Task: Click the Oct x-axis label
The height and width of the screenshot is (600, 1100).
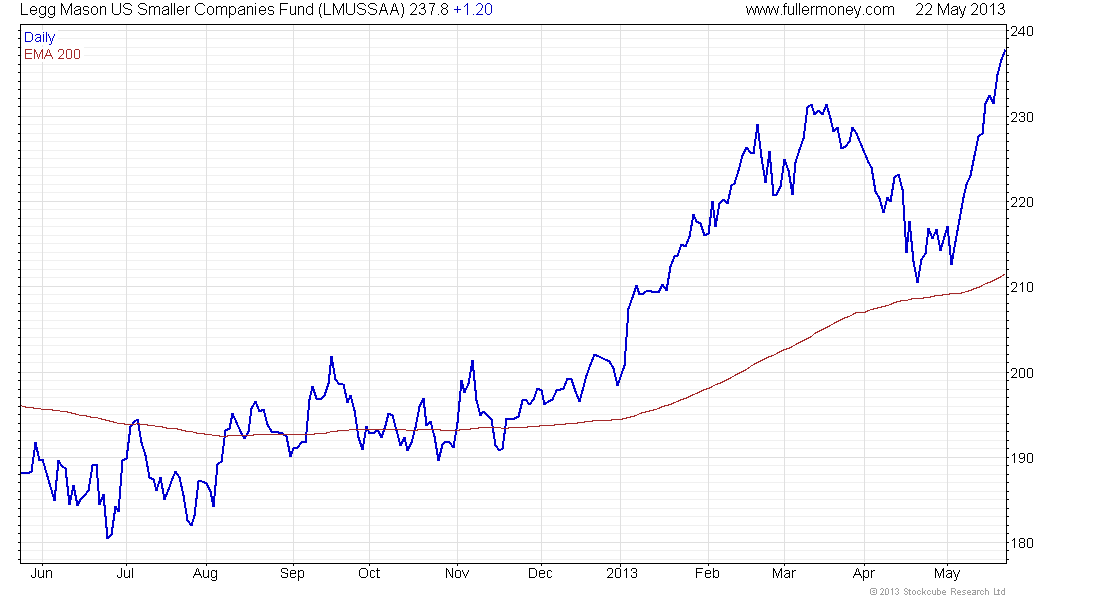Action: pos(369,573)
